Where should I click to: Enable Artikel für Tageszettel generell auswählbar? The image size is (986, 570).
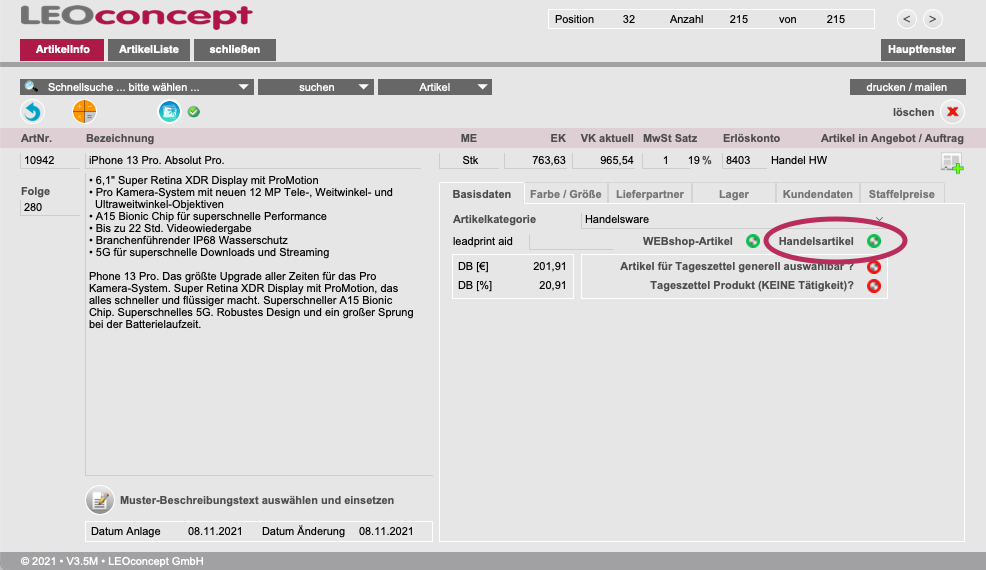(874, 266)
